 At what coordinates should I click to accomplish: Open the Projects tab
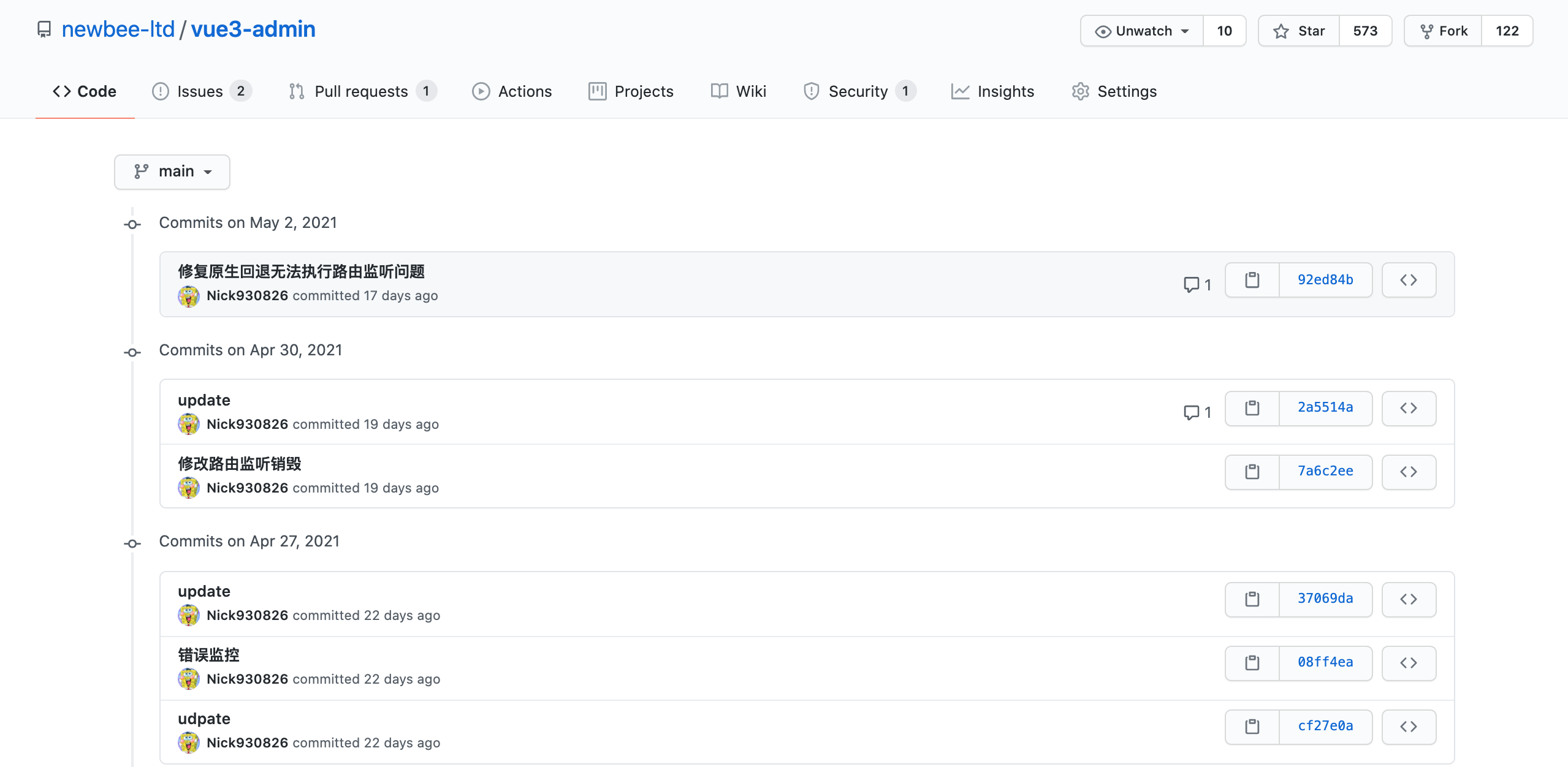click(631, 91)
